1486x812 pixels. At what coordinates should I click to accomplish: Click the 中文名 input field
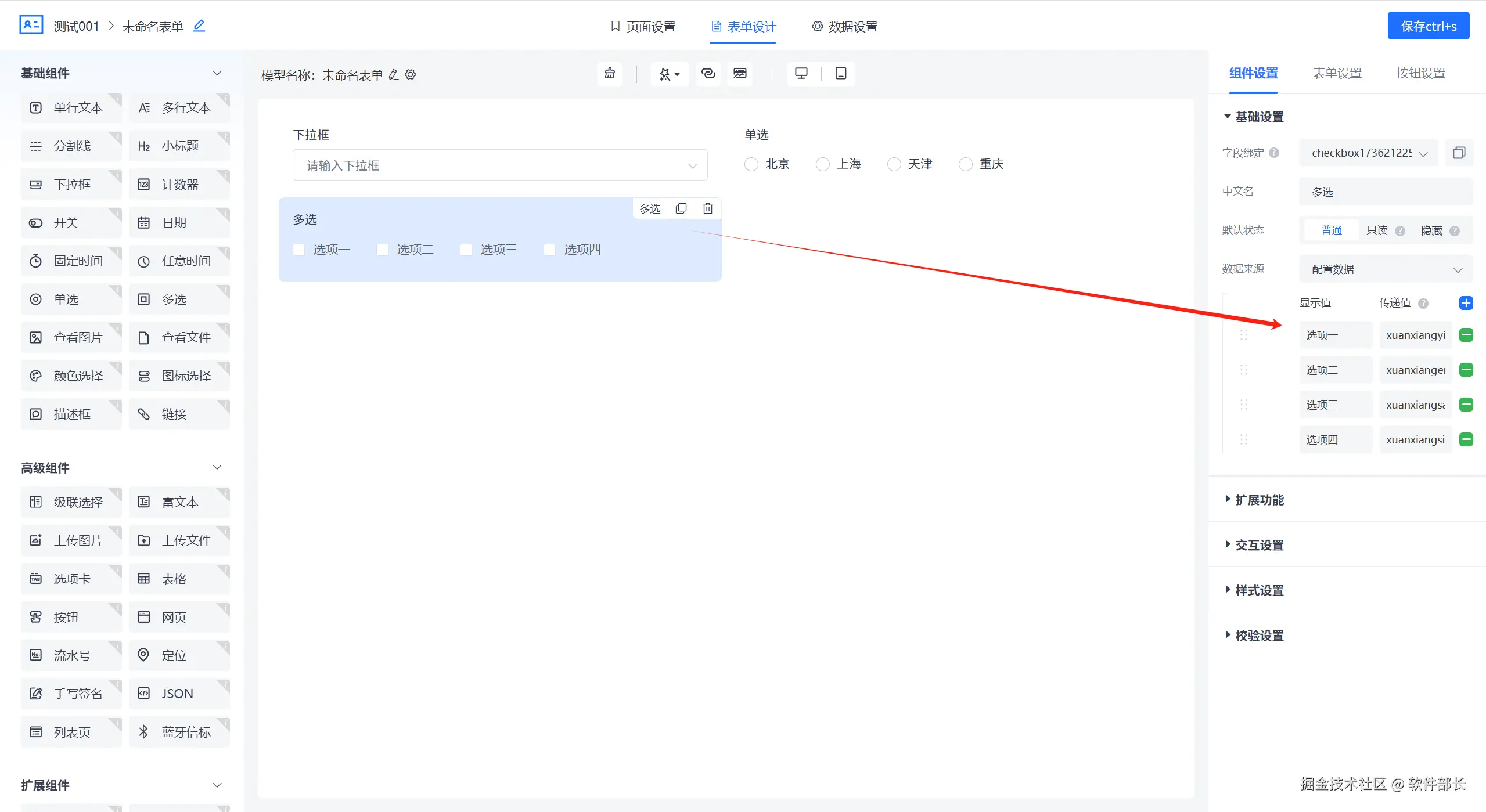(1386, 192)
